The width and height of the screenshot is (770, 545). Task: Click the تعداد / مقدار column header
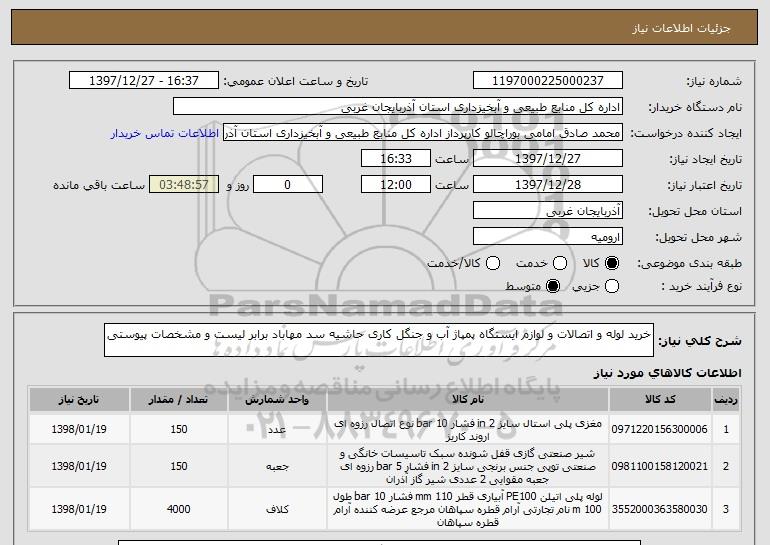[x=179, y=400]
